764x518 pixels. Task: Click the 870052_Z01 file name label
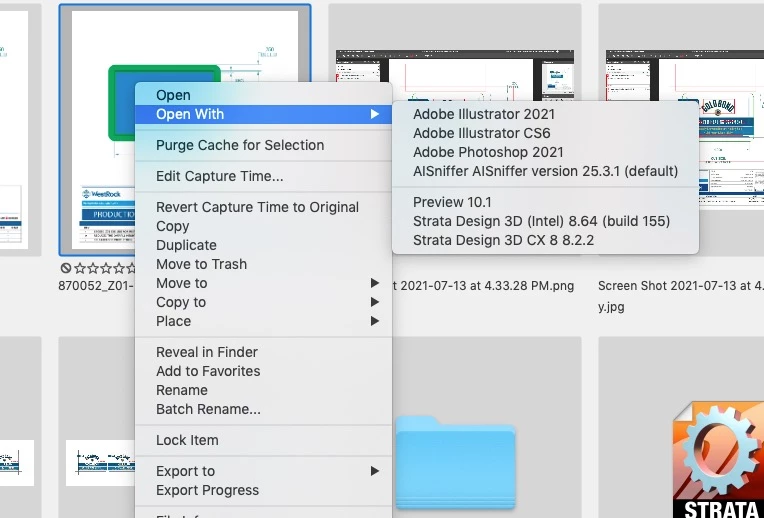point(96,286)
